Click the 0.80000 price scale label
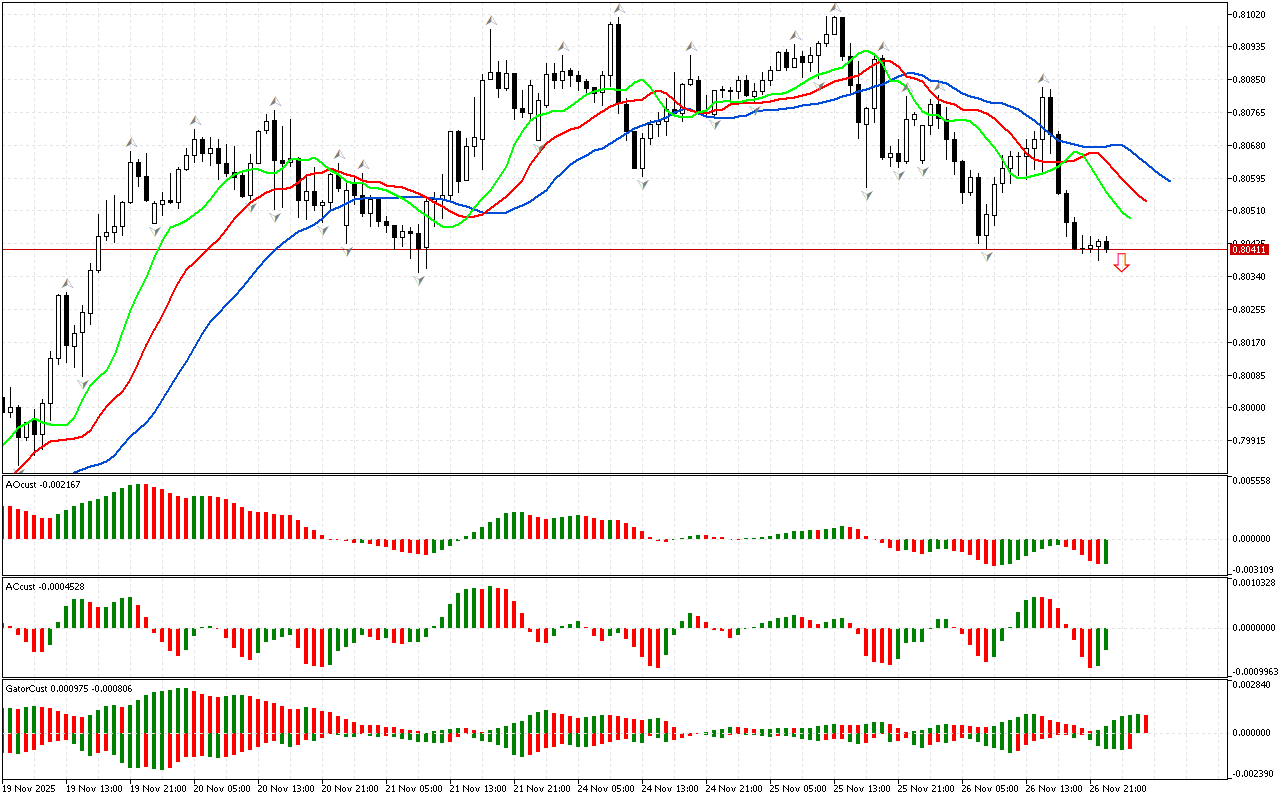1280x800 pixels. click(x=1250, y=408)
